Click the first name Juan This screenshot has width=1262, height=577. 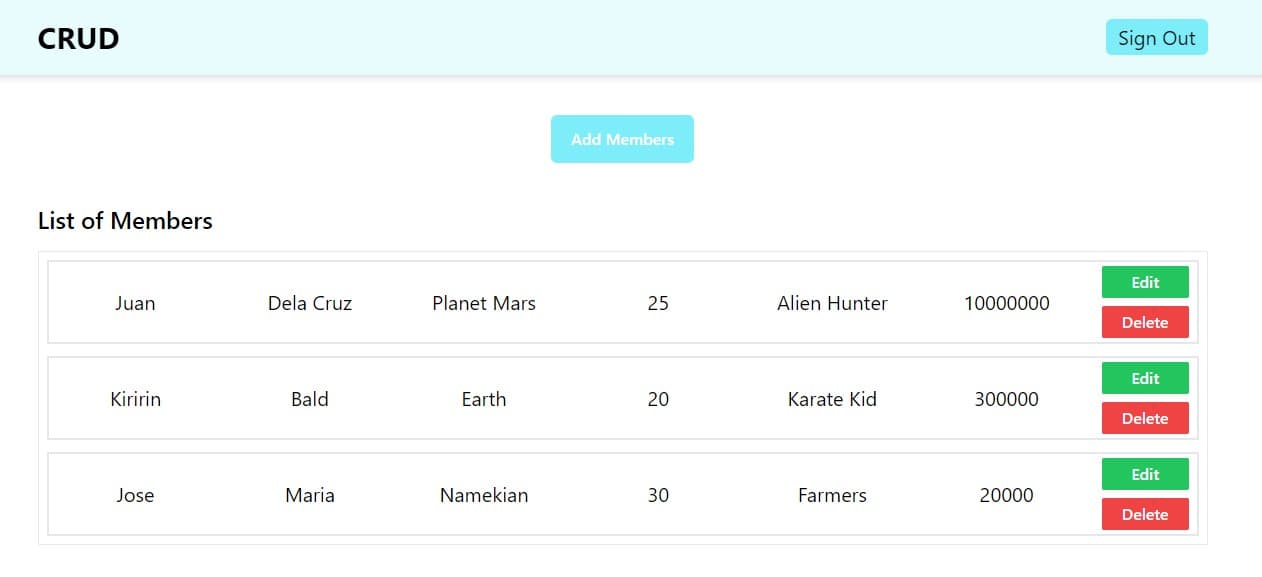(x=135, y=303)
